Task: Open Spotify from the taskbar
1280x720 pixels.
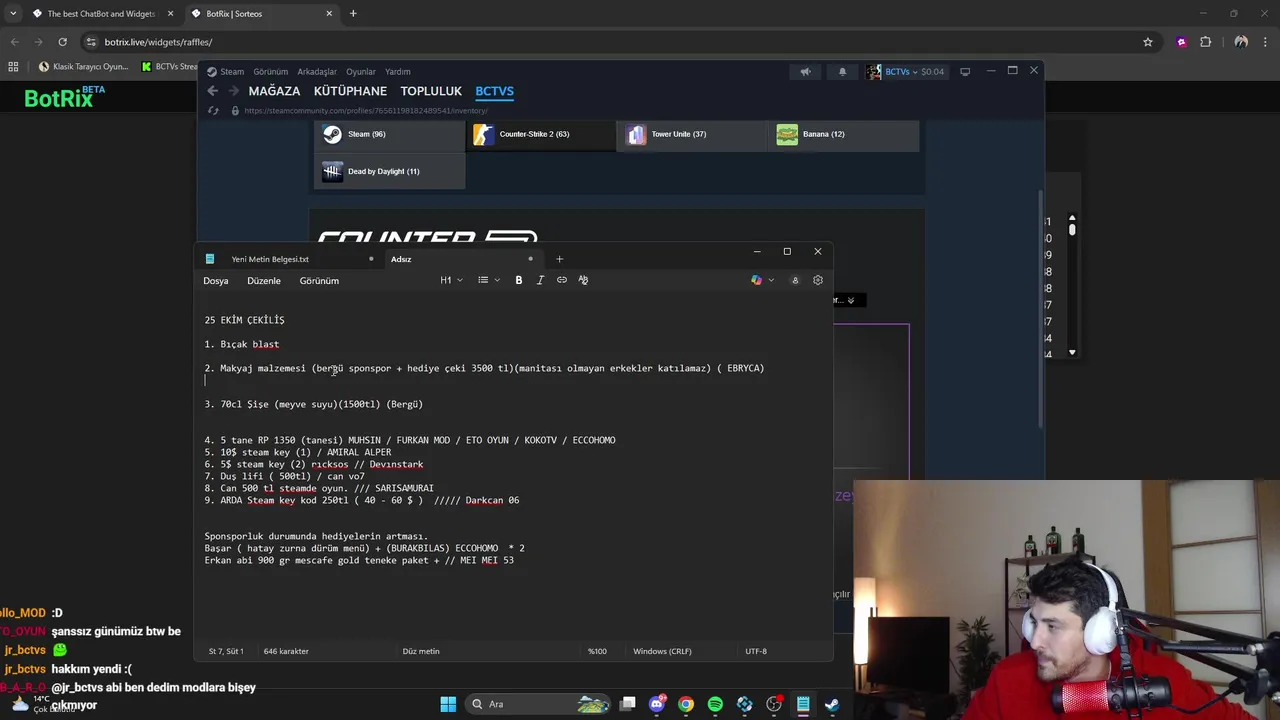Action: pos(715,704)
